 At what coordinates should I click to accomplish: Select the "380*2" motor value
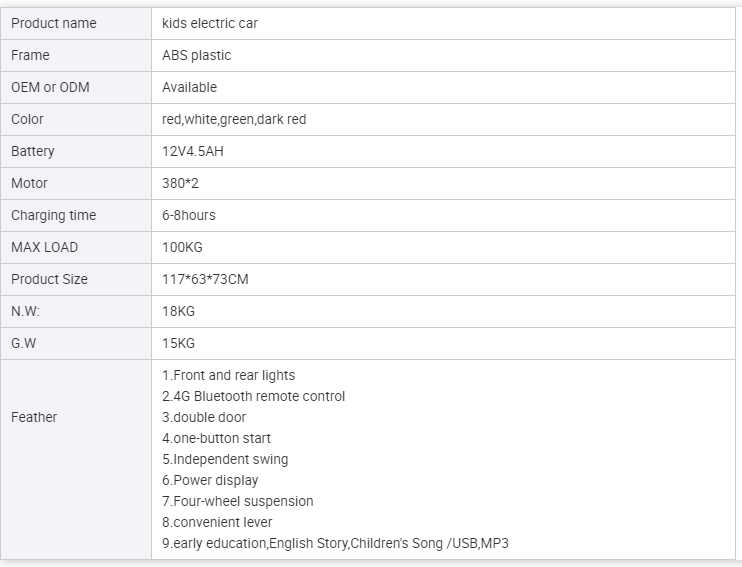click(181, 183)
